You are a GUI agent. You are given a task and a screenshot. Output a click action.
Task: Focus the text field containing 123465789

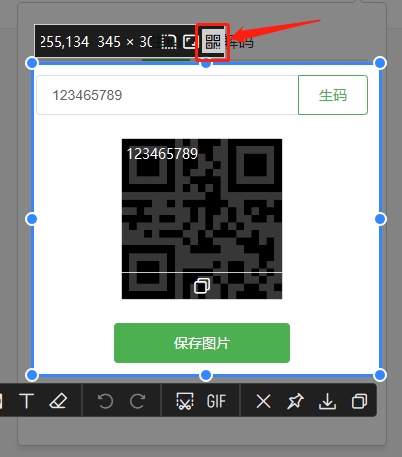click(167, 95)
